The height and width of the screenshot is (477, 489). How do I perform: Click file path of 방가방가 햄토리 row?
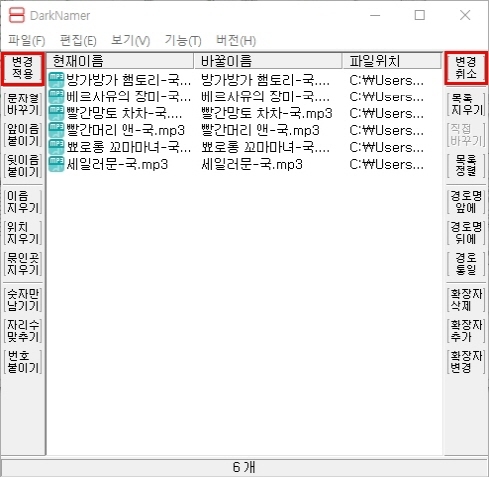(x=387, y=80)
